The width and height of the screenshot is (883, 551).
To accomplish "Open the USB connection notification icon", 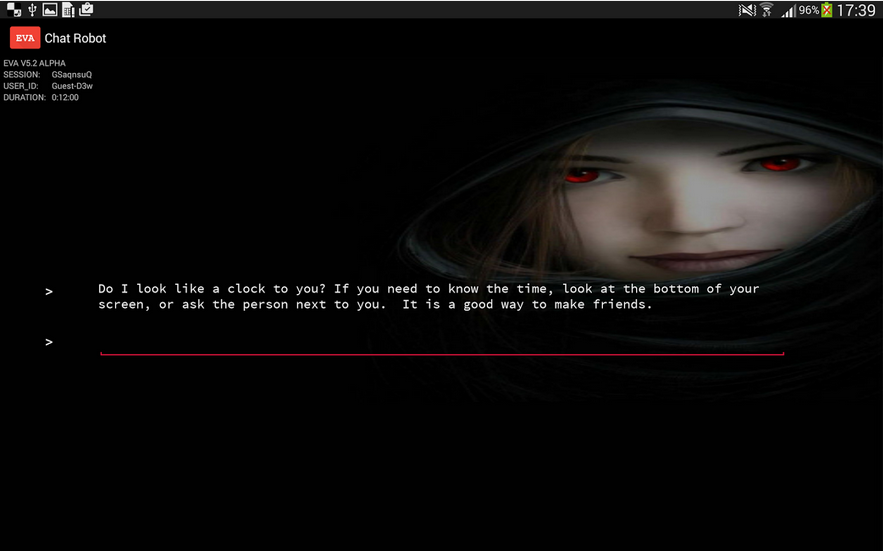I will (32, 10).
